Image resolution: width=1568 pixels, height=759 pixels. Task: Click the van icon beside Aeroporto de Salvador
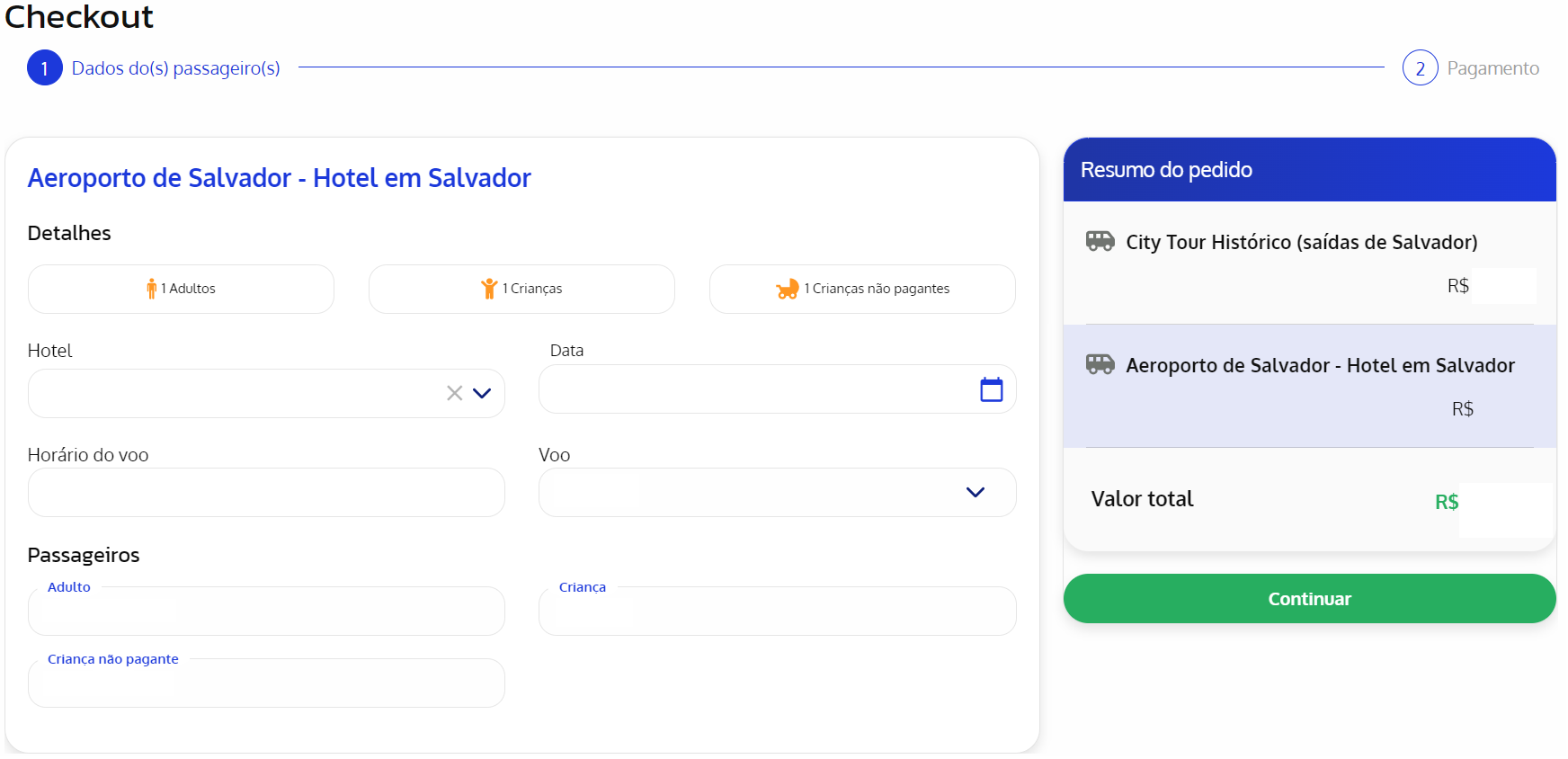1100,364
